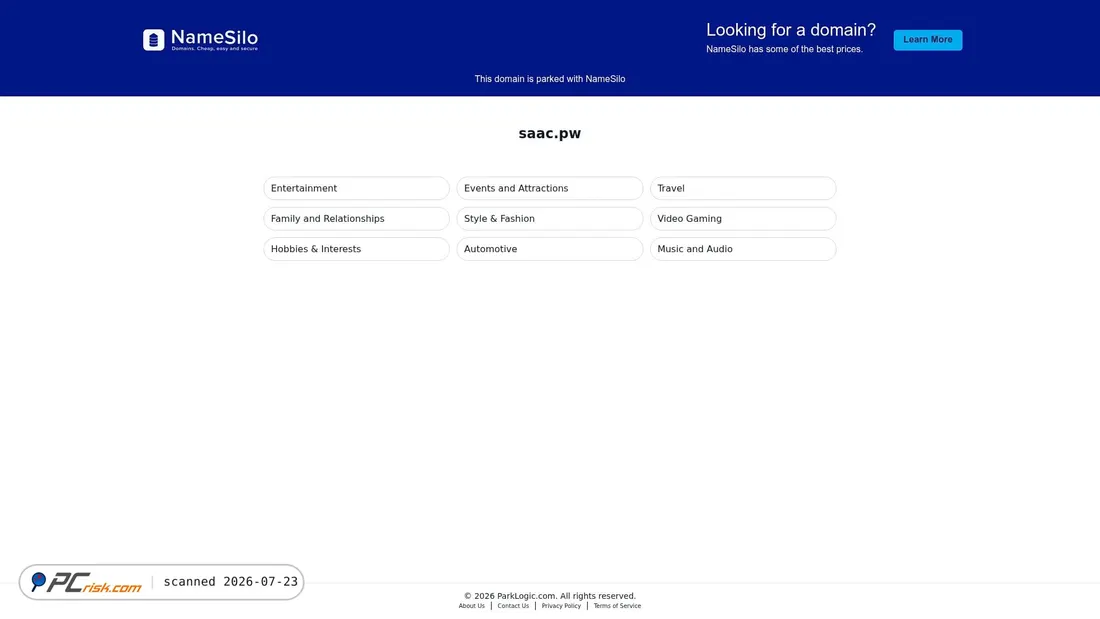Open the Contact Us footer link
Viewport: 1100px width, 619px height.
pos(513,606)
